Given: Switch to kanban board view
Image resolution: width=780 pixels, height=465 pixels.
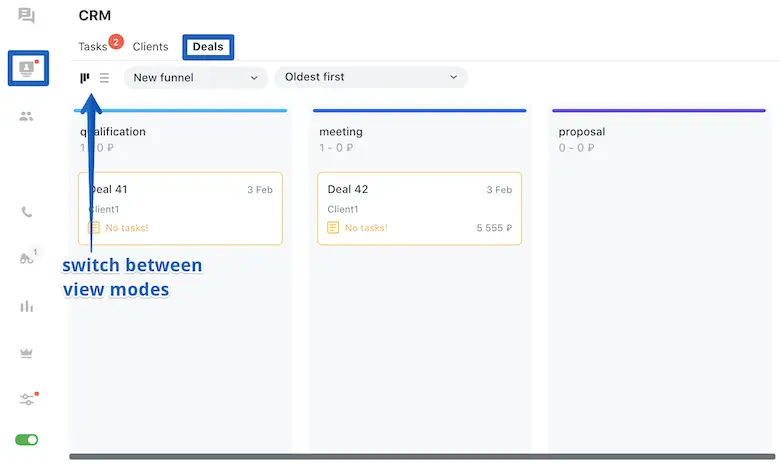Looking at the screenshot, I should (x=85, y=77).
